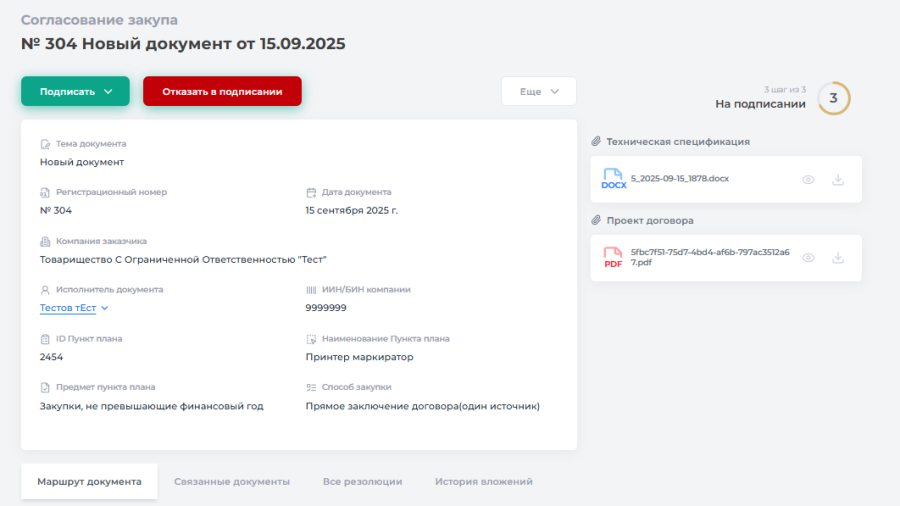The width and height of the screenshot is (900, 506).
Task: Preview the PDF file with eye icon
Action: (x=808, y=258)
